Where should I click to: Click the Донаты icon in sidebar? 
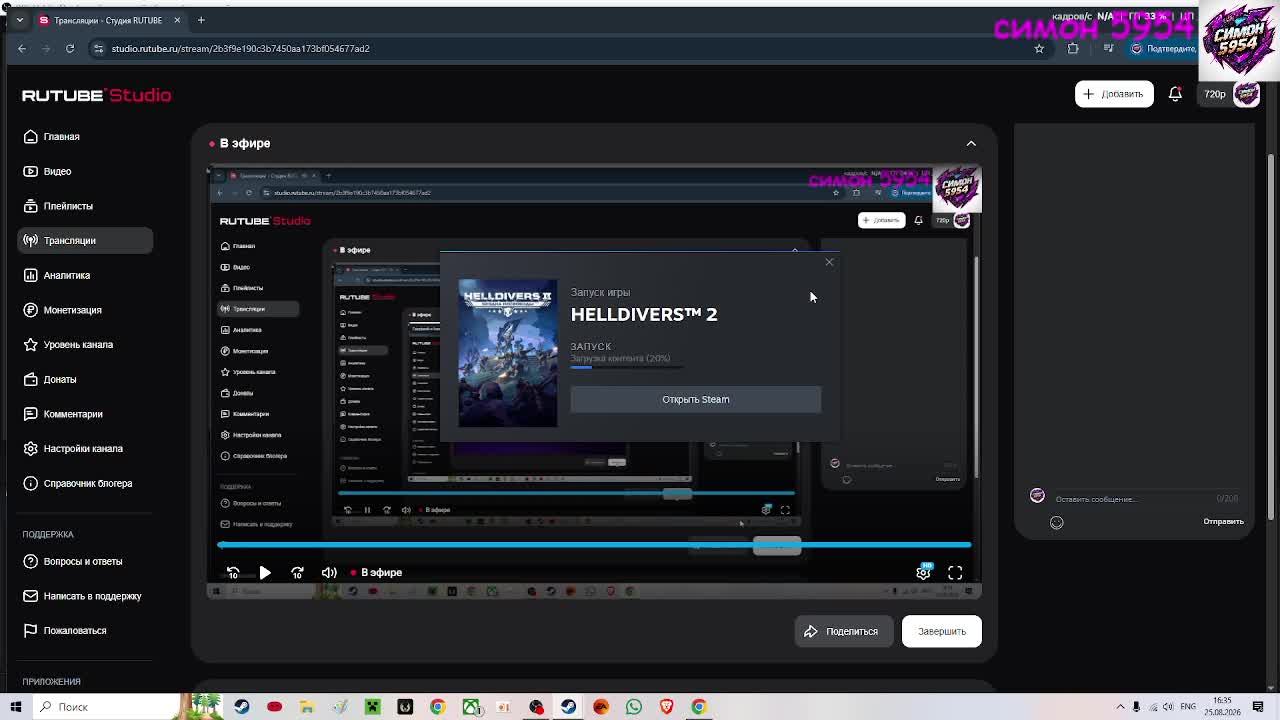(31, 379)
